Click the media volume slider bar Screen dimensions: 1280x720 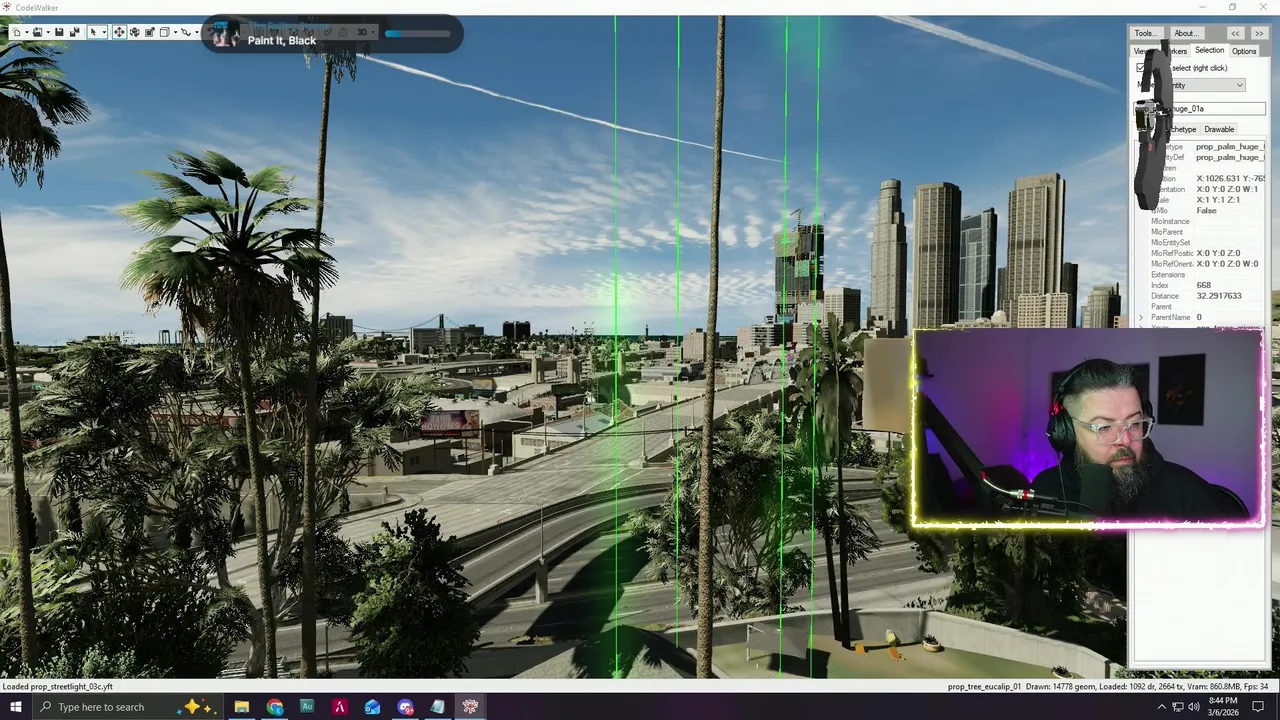[x=418, y=33]
